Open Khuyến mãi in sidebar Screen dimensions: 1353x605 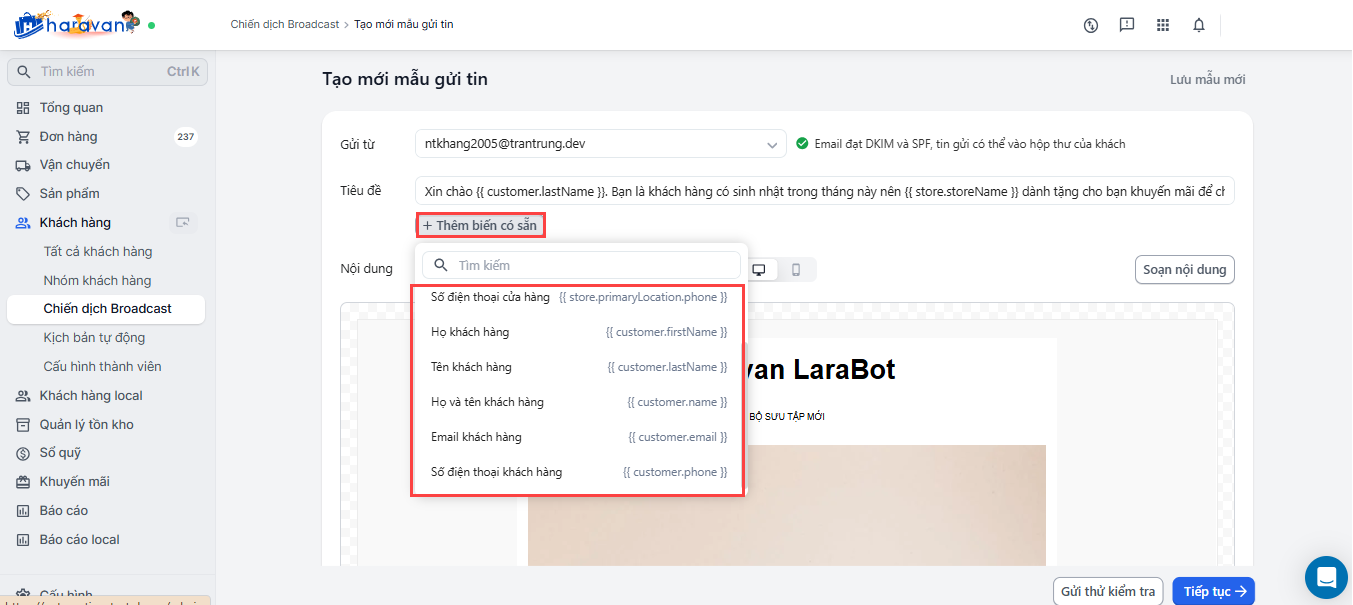(75, 482)
